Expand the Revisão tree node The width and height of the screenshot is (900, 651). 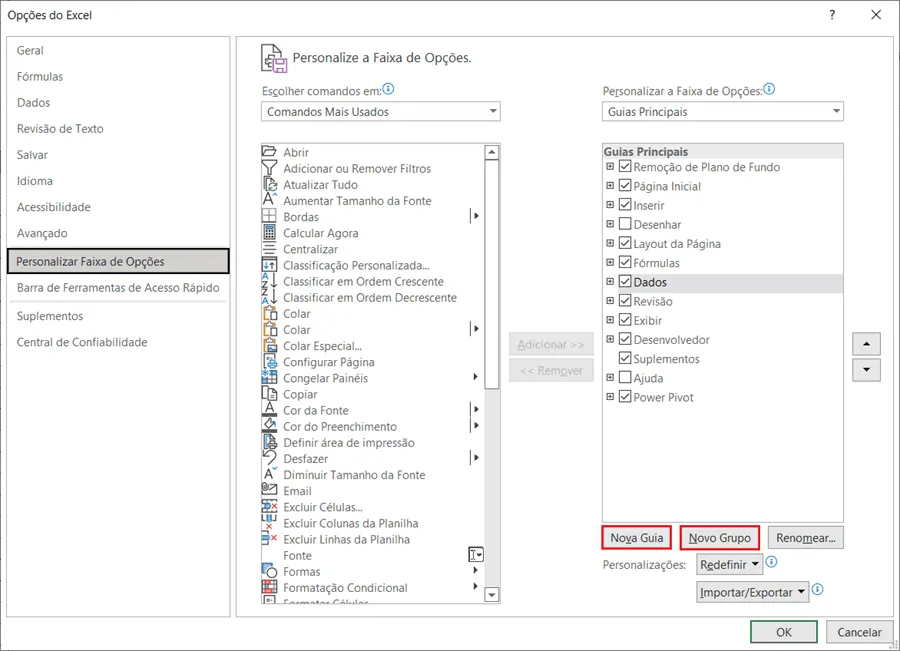click(x=610, y=301)
